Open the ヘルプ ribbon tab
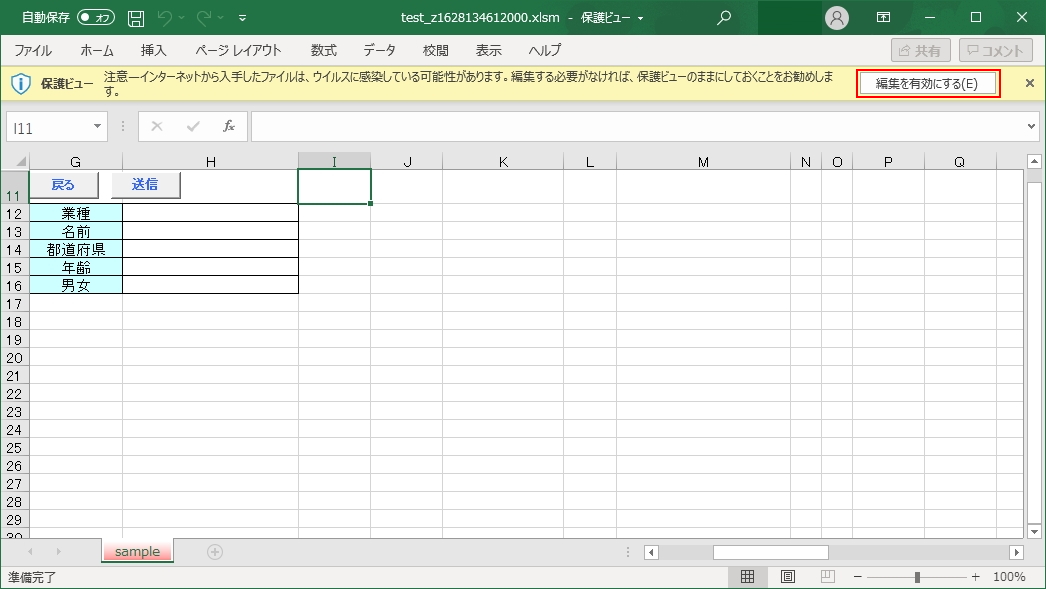This screenshot has width=1046, height=589. 544,51
